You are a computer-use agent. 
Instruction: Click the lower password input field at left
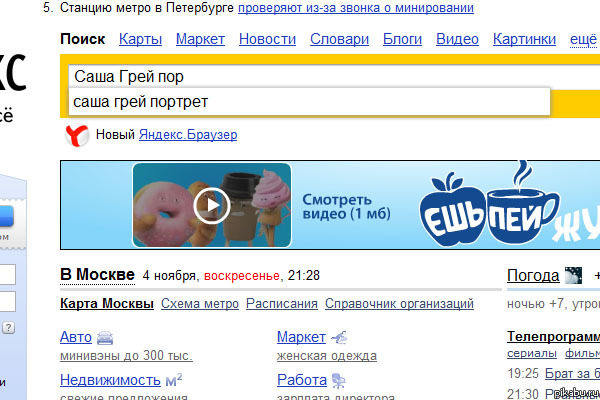point(7,302)
